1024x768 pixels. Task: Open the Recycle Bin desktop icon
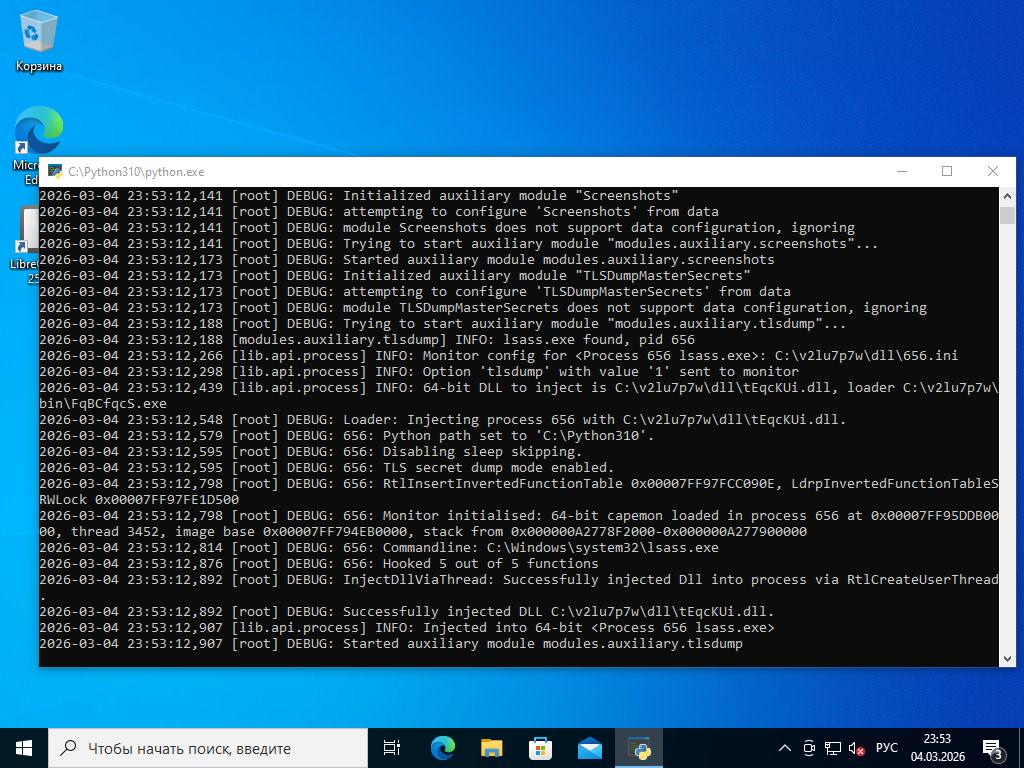[38, 35]
